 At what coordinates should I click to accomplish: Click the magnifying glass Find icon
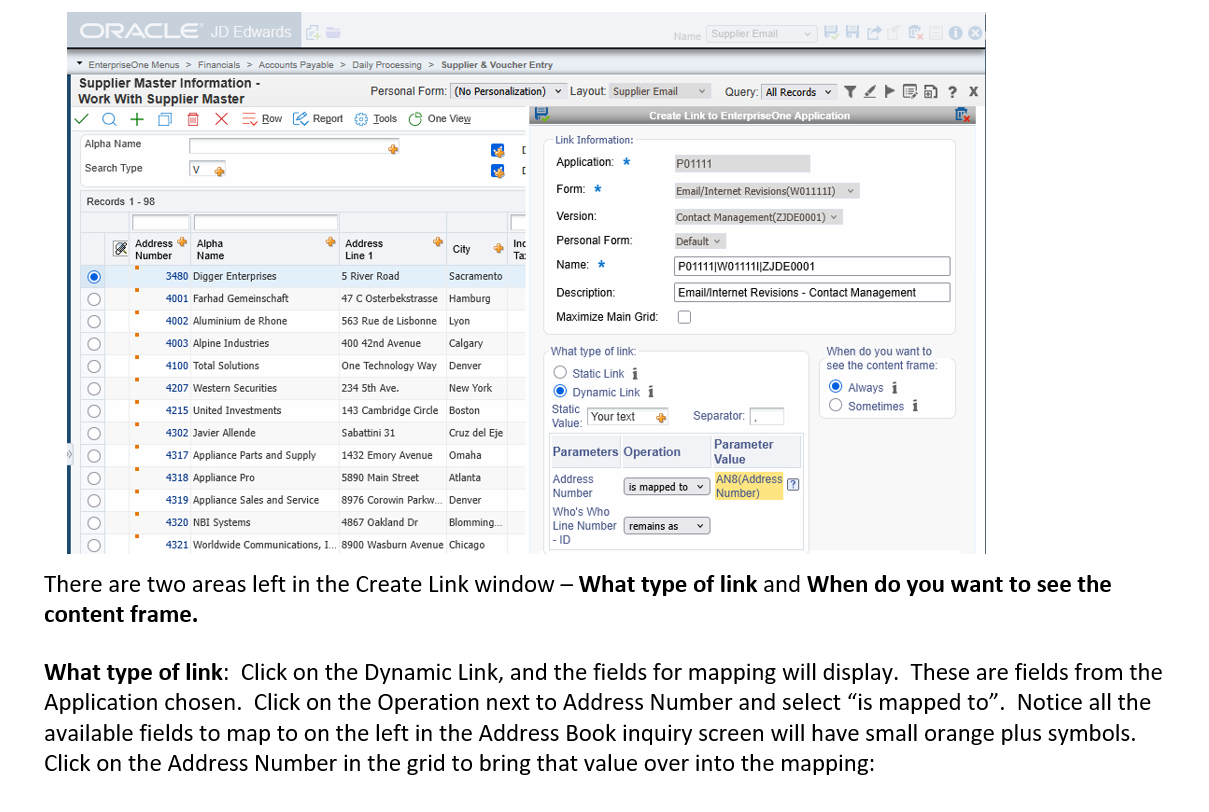[108, 119]
